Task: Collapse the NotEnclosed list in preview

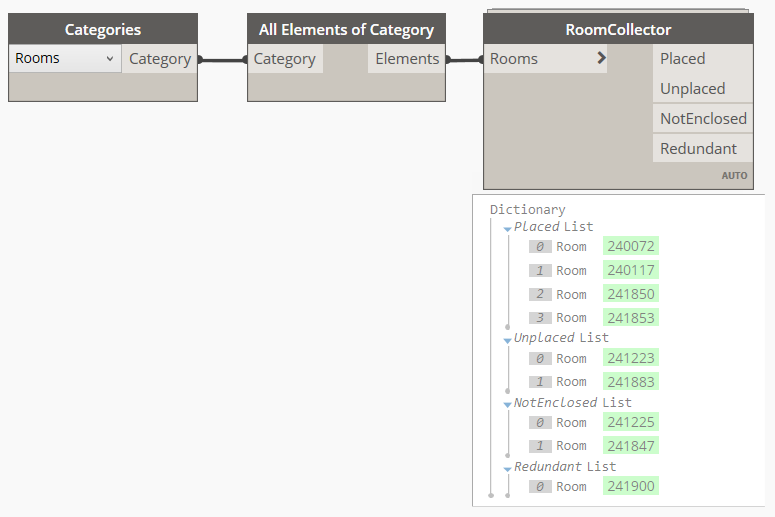Action: (508, 404)
